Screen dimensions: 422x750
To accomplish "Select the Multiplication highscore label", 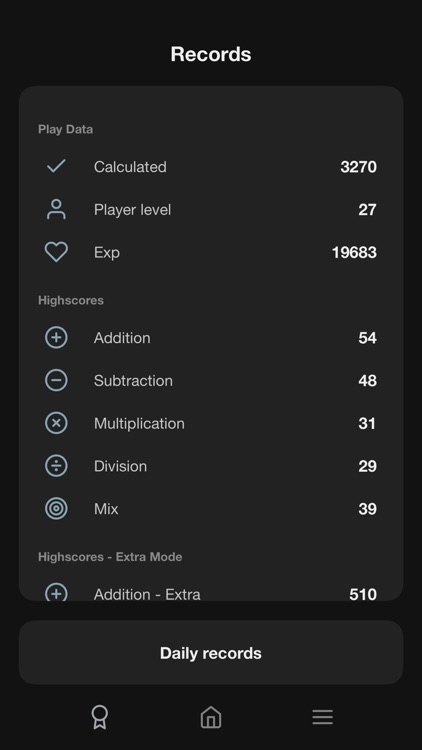I will pyautogui.click(x=139, y=423).
